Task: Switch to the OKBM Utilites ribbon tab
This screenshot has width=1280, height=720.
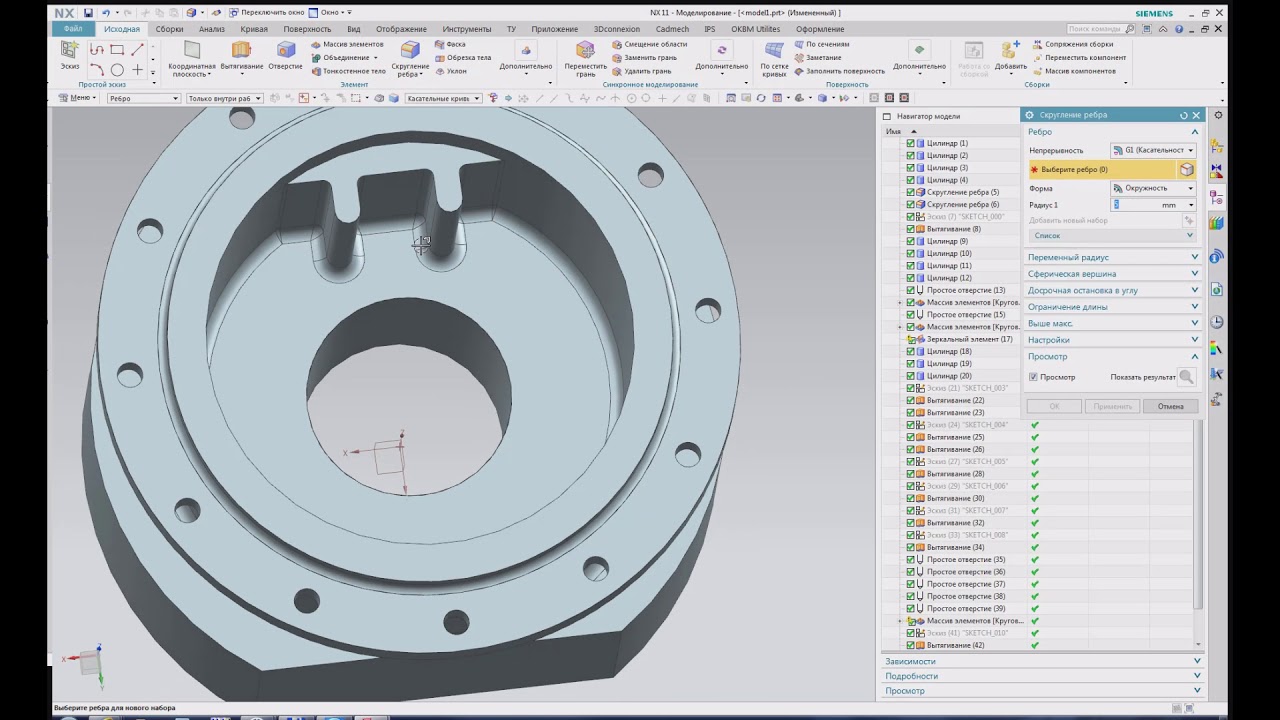Action: coord(756,29)
